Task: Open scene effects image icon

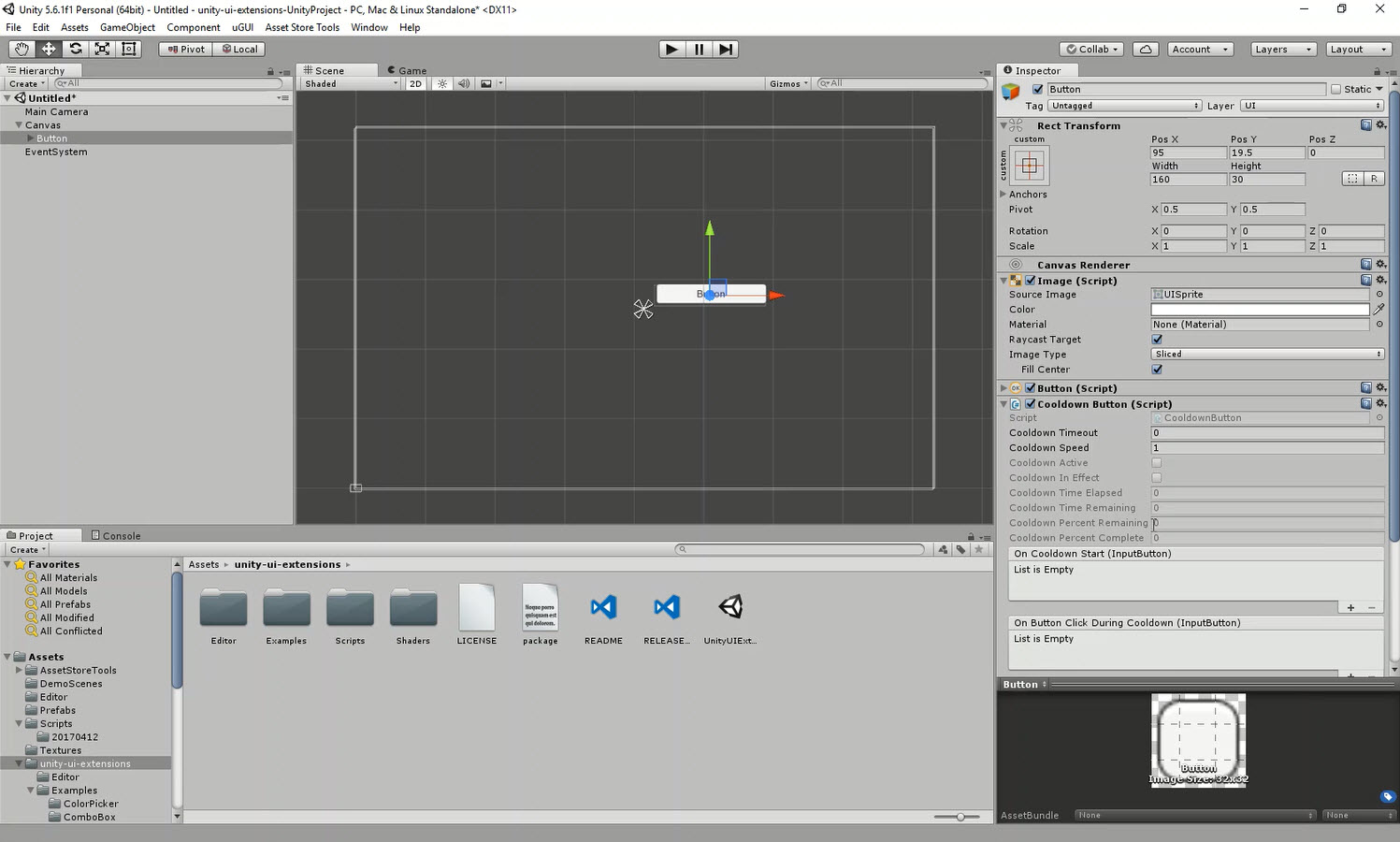Action: (486, 83)
